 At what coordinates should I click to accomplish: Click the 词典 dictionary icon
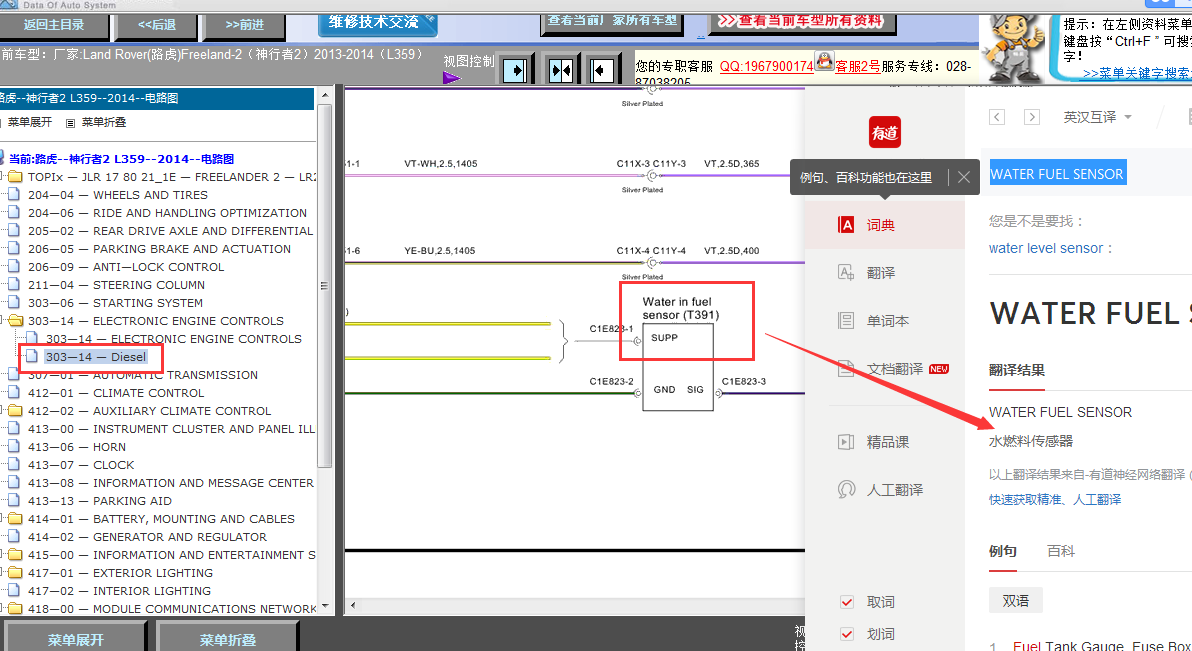click(845, 224)
